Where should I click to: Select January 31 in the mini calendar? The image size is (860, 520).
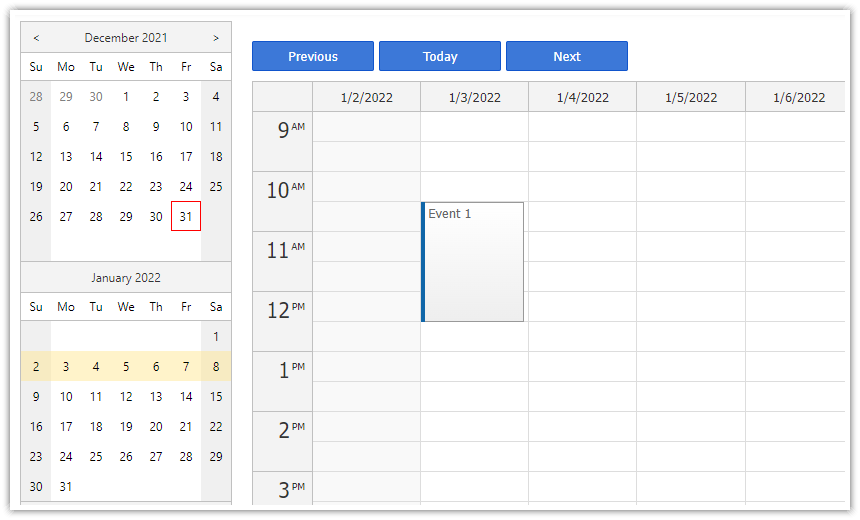pyautogui.click(x=66, y=487)
